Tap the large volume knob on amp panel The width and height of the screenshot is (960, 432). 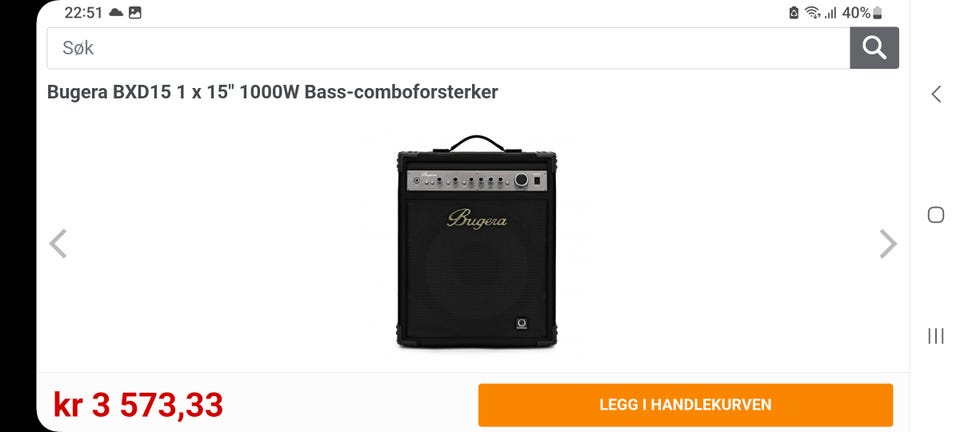pyautogui.click(x=521, y=180)
